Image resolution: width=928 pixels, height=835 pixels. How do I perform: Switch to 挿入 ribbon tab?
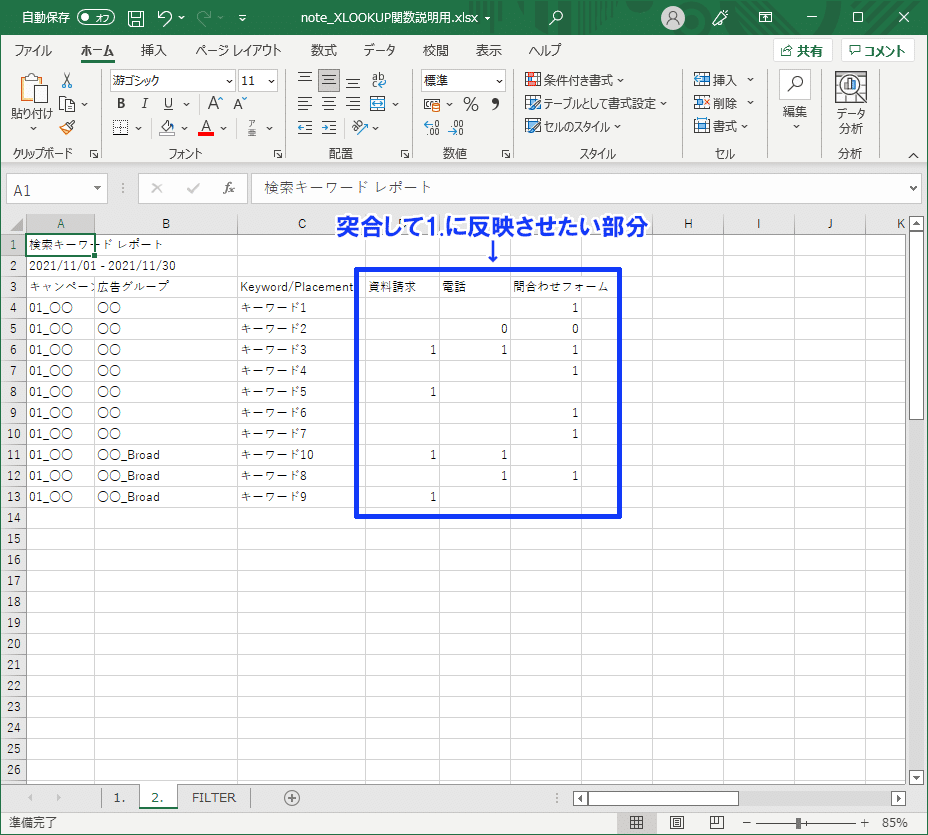pos(154,51)
